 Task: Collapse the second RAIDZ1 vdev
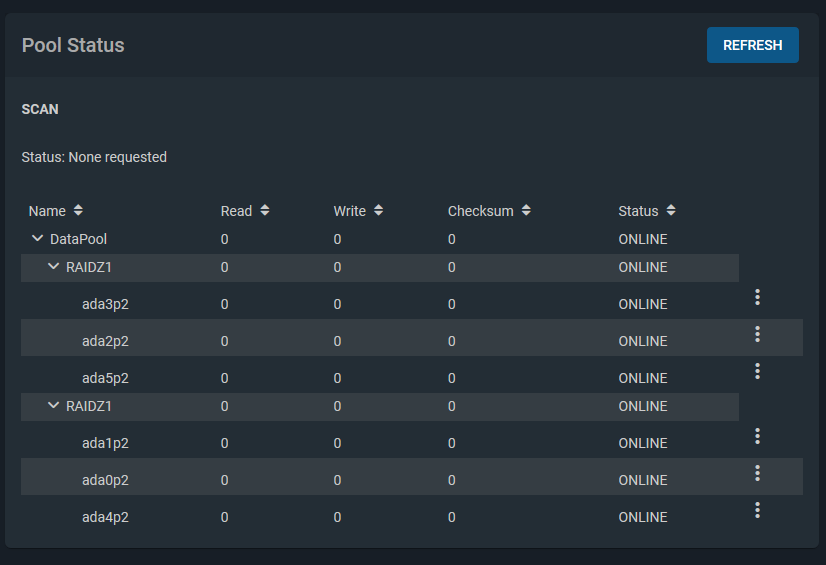[54, 406]
